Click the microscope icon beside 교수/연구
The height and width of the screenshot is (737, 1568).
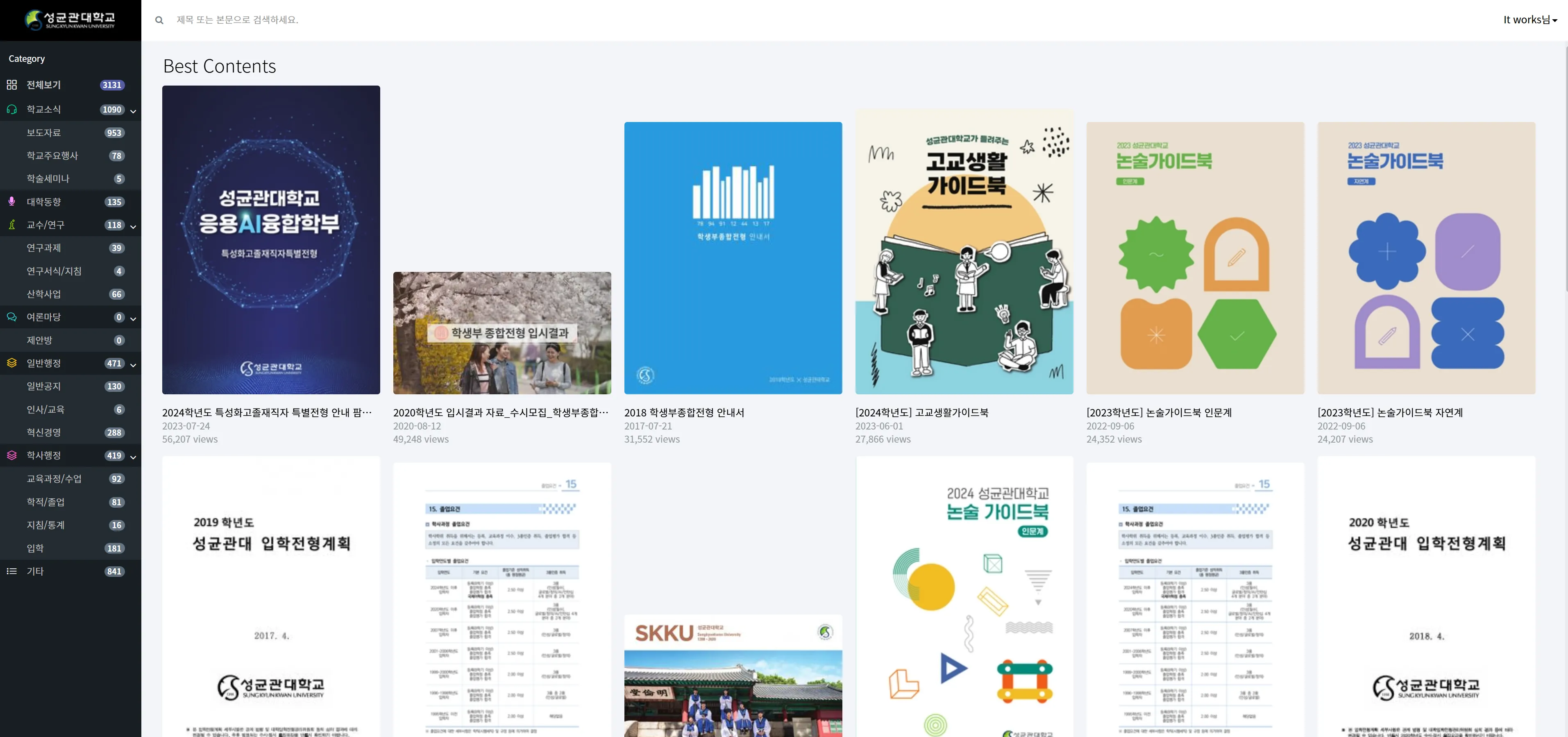click(11, 224)
